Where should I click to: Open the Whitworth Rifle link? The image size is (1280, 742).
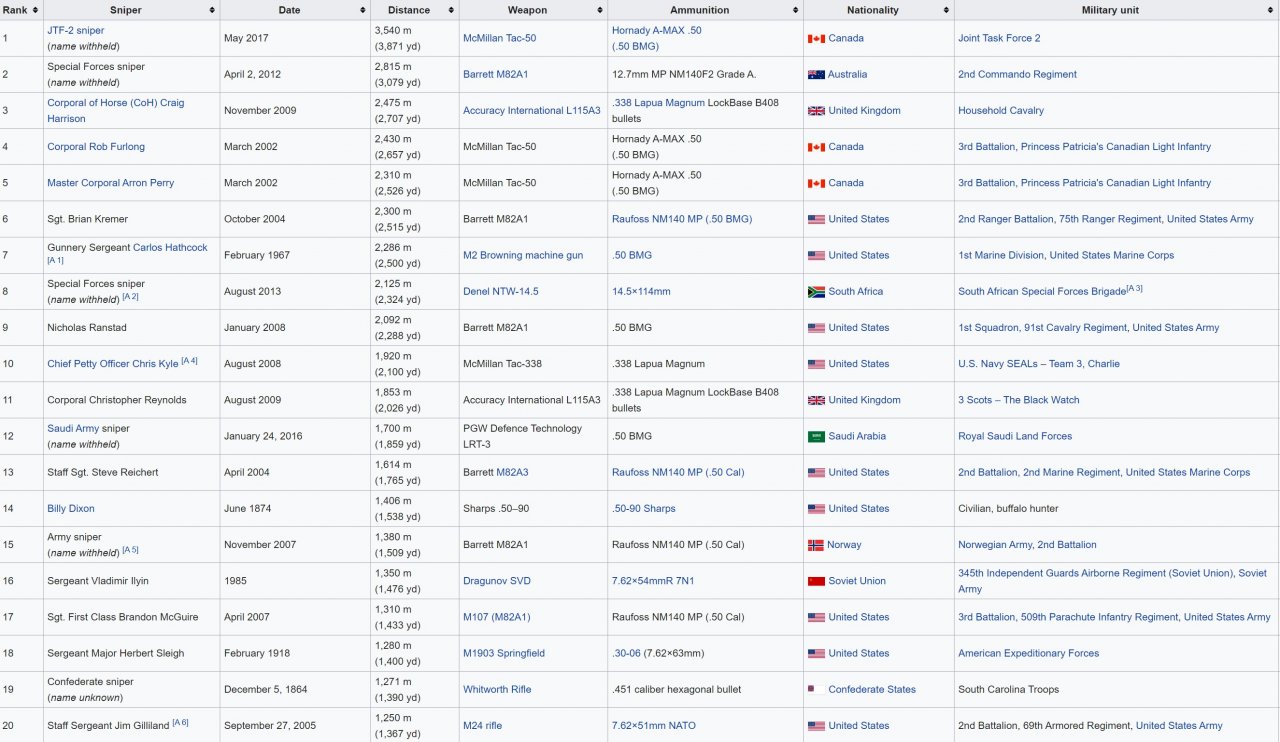pyautogui.click(x=497, y=690)
